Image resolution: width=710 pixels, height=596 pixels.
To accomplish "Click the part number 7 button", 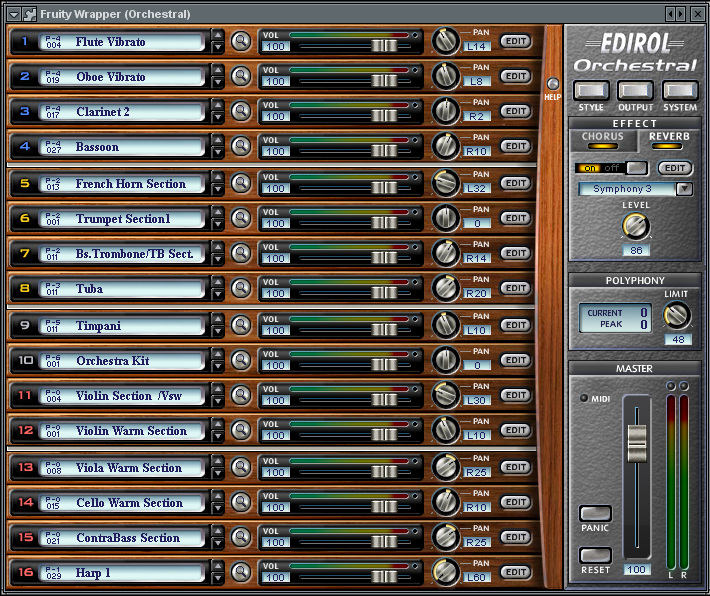I will tap(24, 253).
